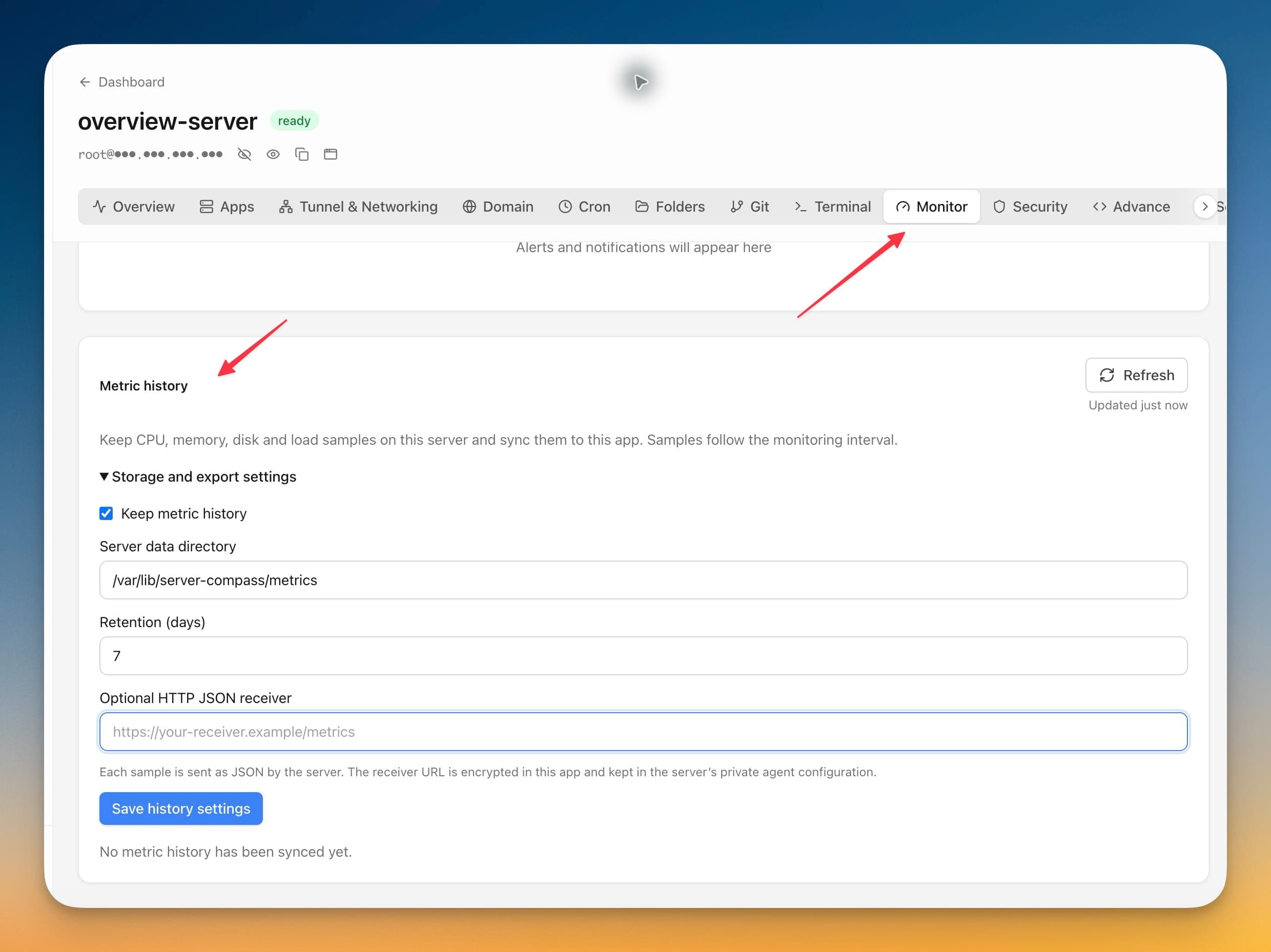The width and height of the screenshot is (1271, 952).
Task: Refresh the metric history
Action: (1136, 375)
